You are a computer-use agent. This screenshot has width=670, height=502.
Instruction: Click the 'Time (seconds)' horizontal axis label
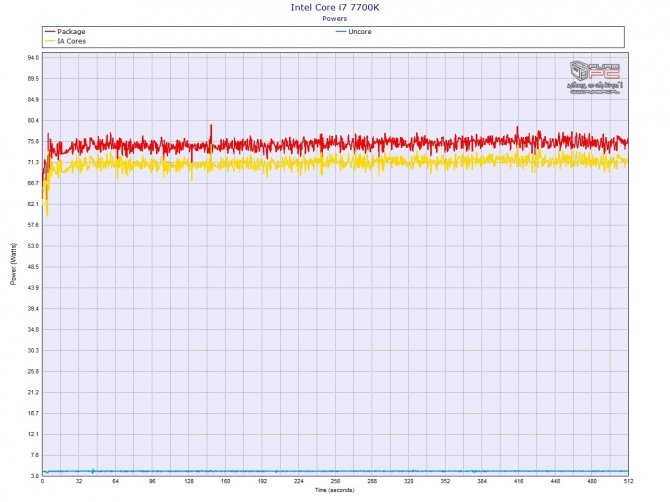335,490
